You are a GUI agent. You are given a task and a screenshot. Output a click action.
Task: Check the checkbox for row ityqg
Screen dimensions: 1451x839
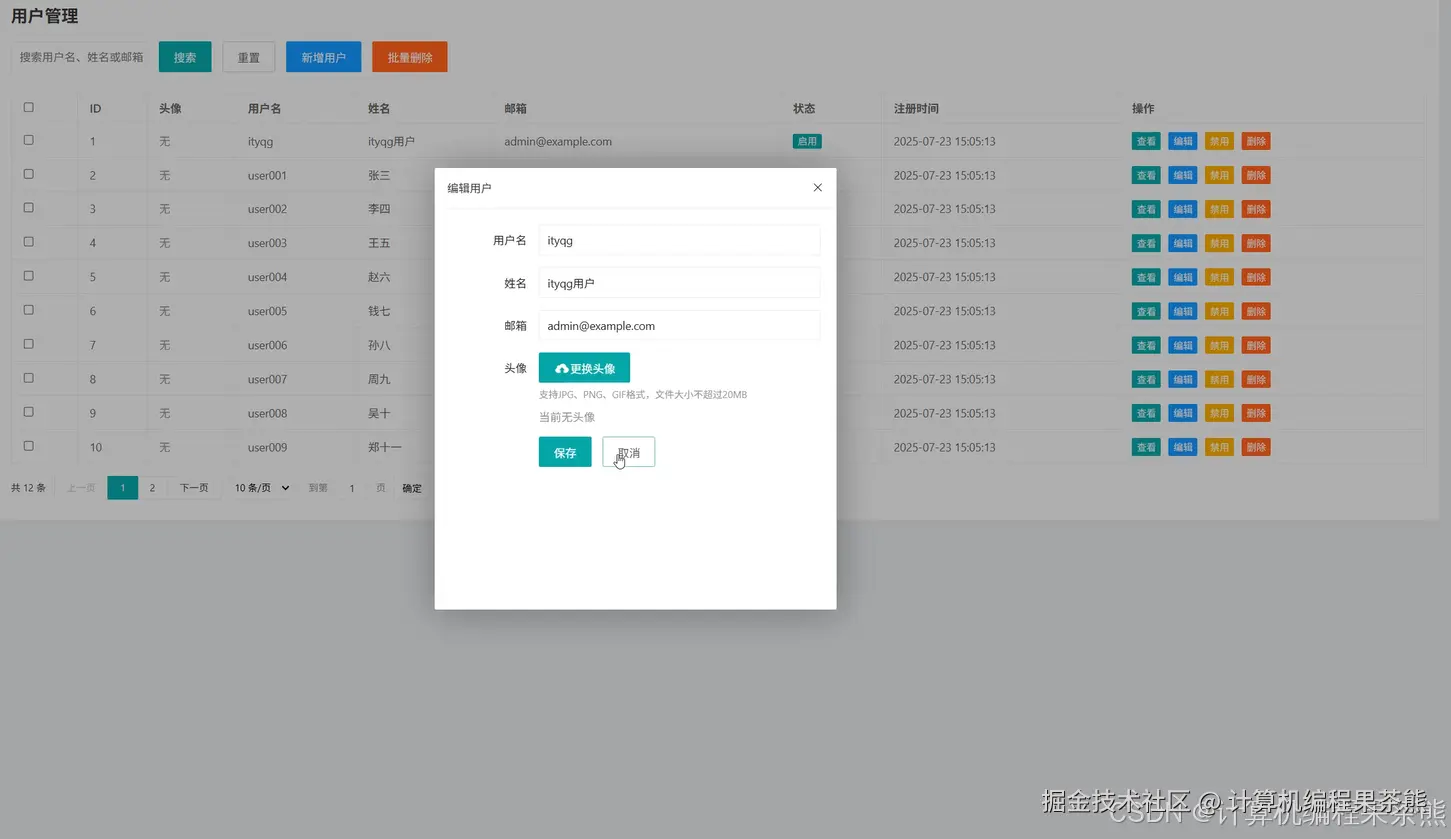tap(29, 140)
